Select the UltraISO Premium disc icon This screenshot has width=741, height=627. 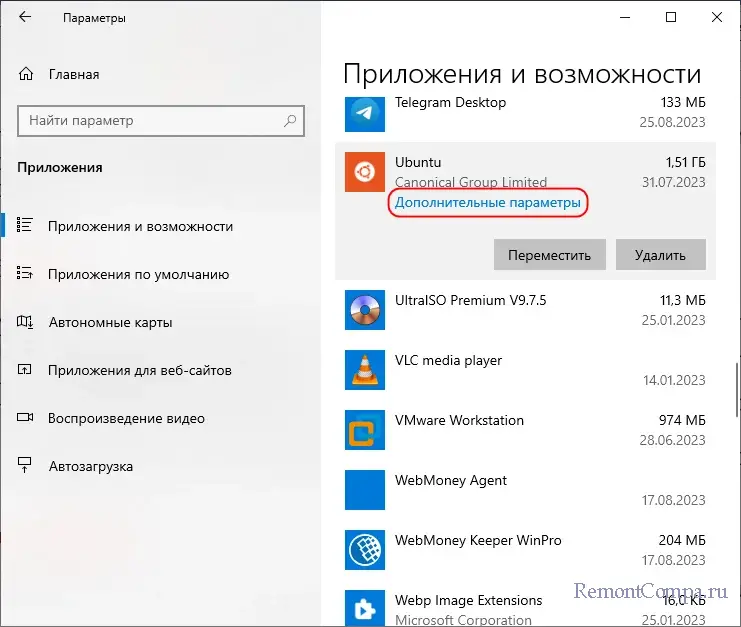coord(364,310)
